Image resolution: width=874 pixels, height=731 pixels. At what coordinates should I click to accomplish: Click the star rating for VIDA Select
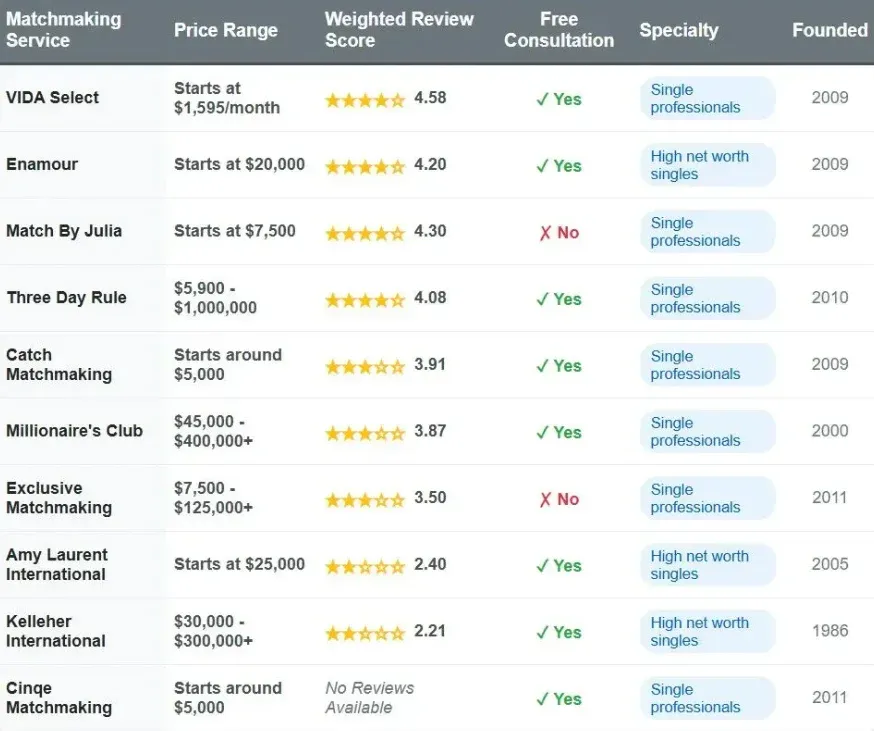(x=365, y=99)
